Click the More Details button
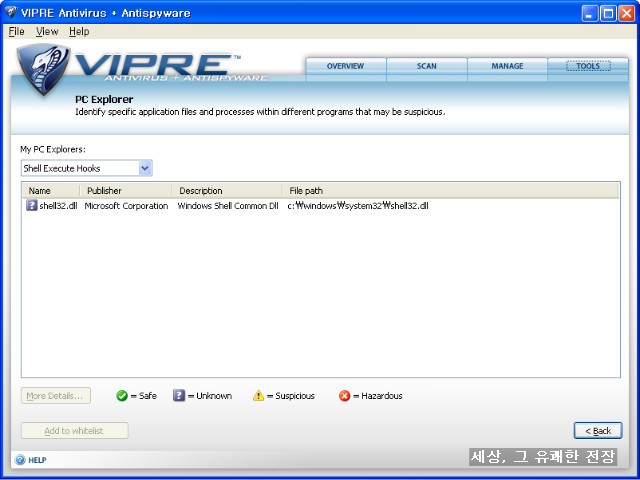Screen dimensions: 640x480 coord(56,396)
